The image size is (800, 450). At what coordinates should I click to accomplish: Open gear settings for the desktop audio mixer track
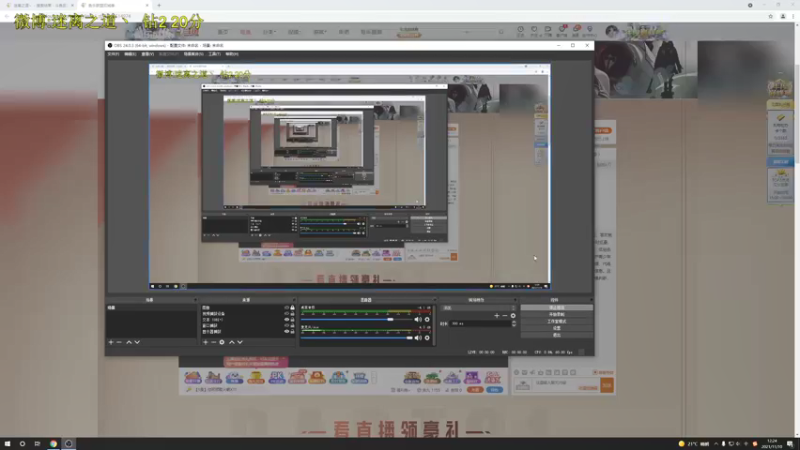coord(427,320)
